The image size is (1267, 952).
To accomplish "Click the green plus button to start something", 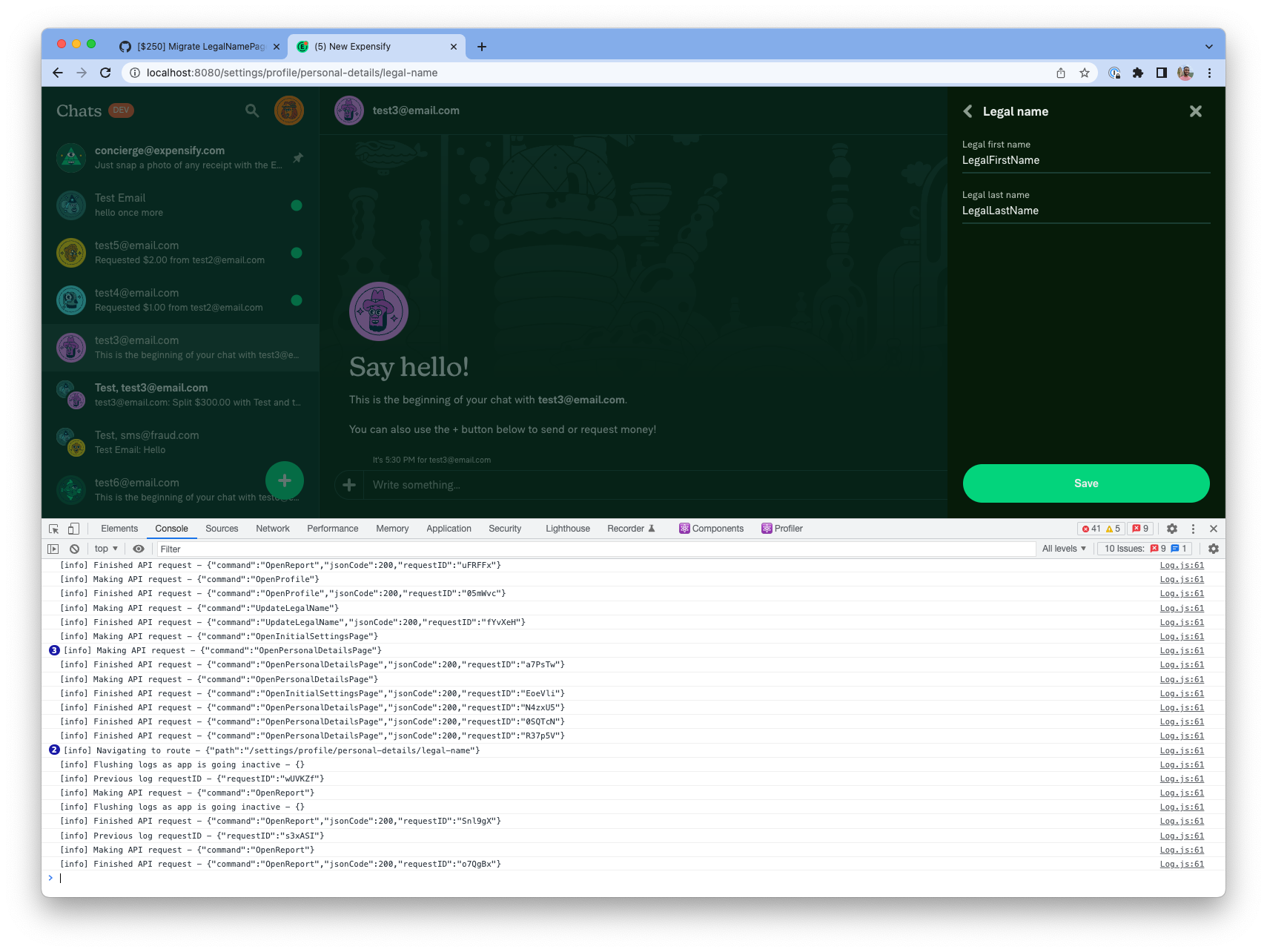I will (284, 480).
